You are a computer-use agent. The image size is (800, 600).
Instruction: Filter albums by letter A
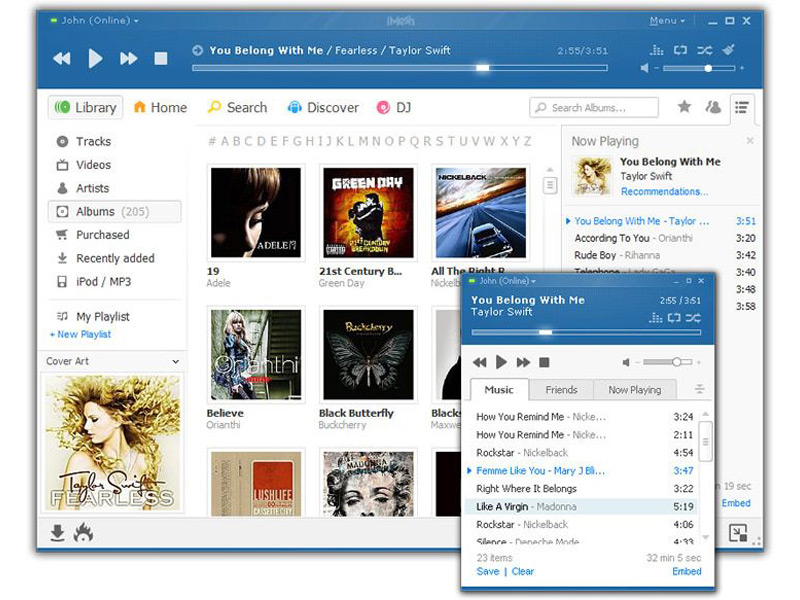(x=224, y=141)
